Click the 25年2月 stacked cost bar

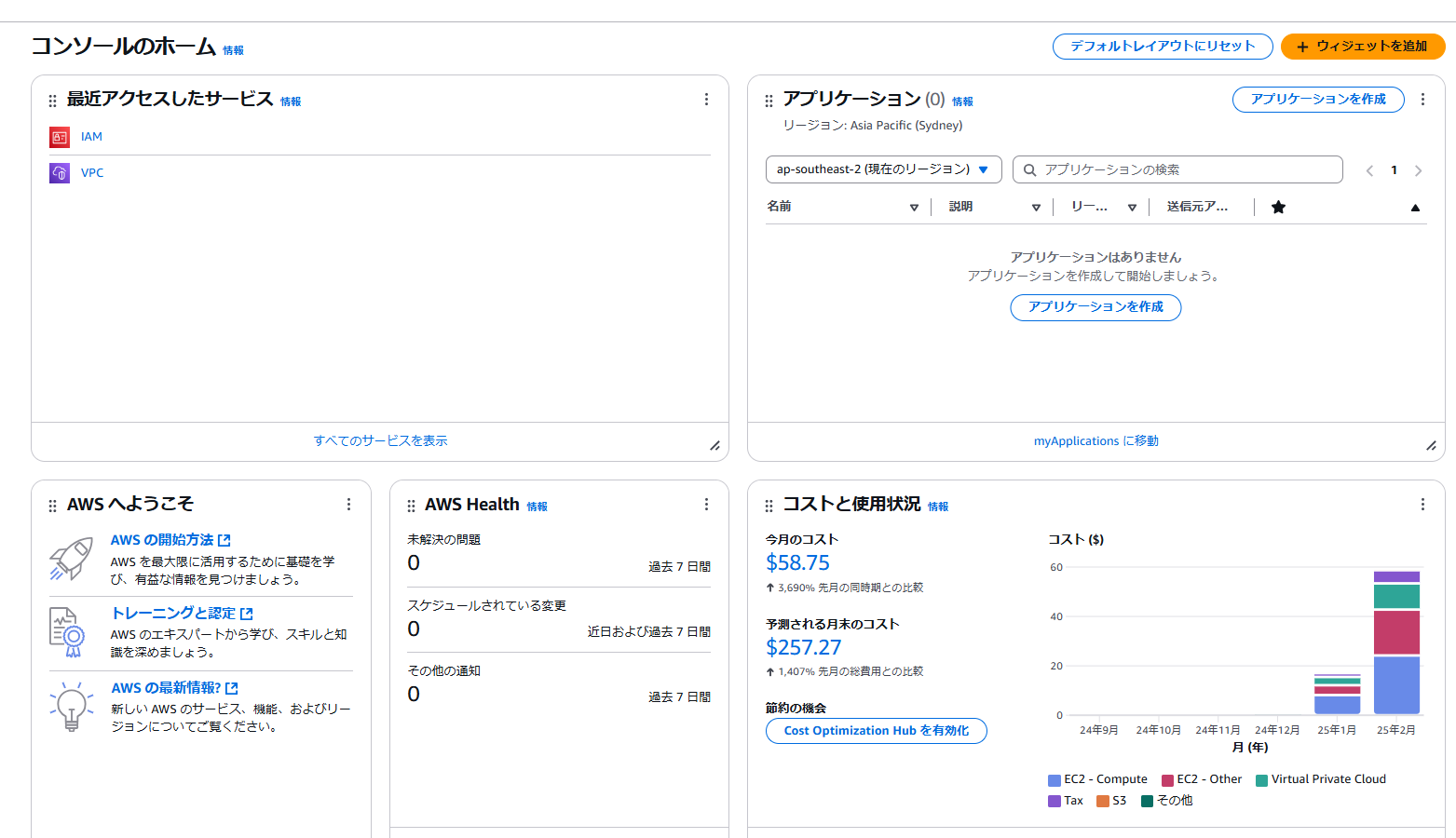coord(1396,642)
